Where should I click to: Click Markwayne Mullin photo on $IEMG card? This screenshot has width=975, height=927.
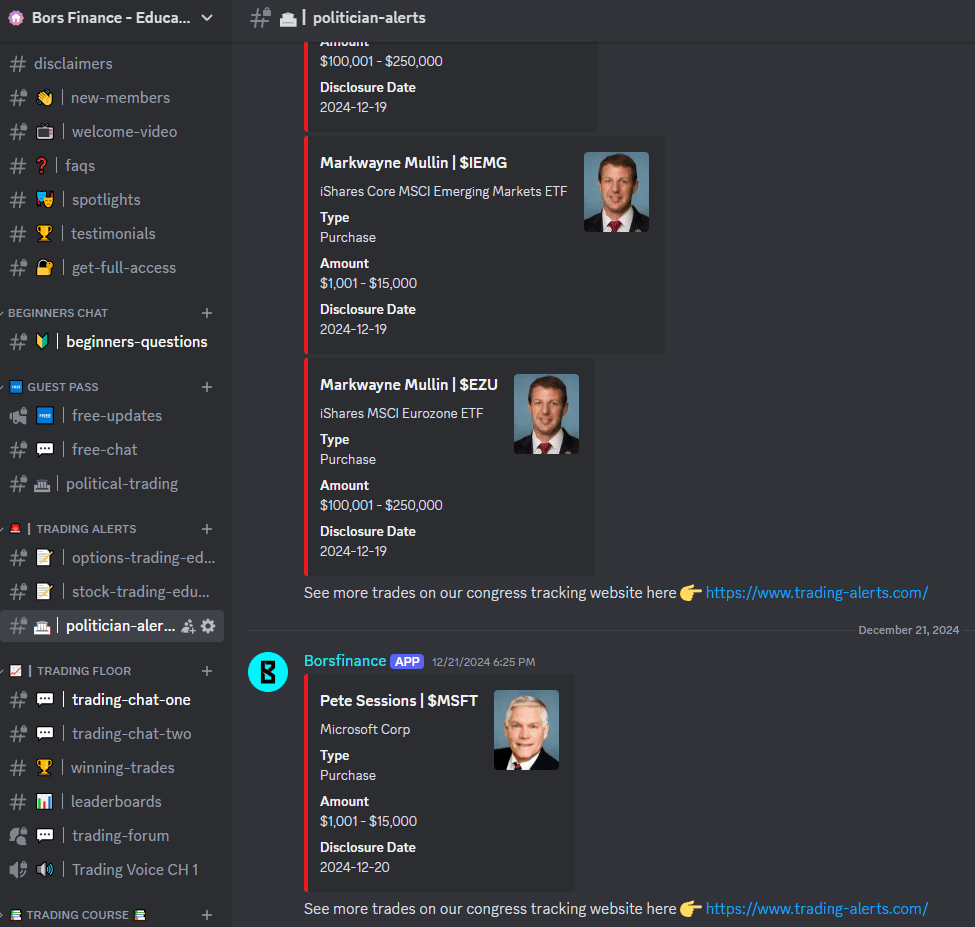point(616,192)
